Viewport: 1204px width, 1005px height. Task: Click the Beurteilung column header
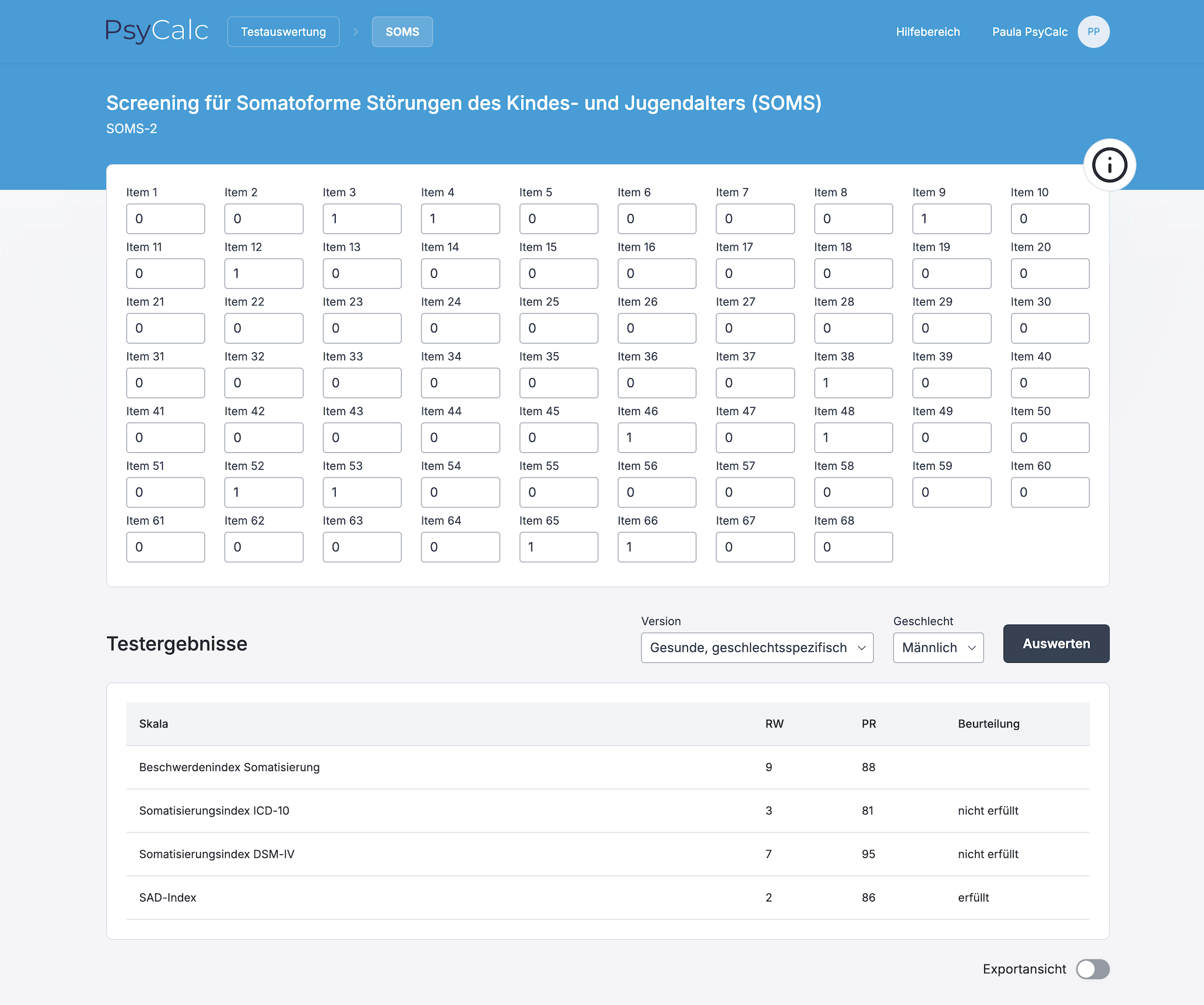[988, 724]
